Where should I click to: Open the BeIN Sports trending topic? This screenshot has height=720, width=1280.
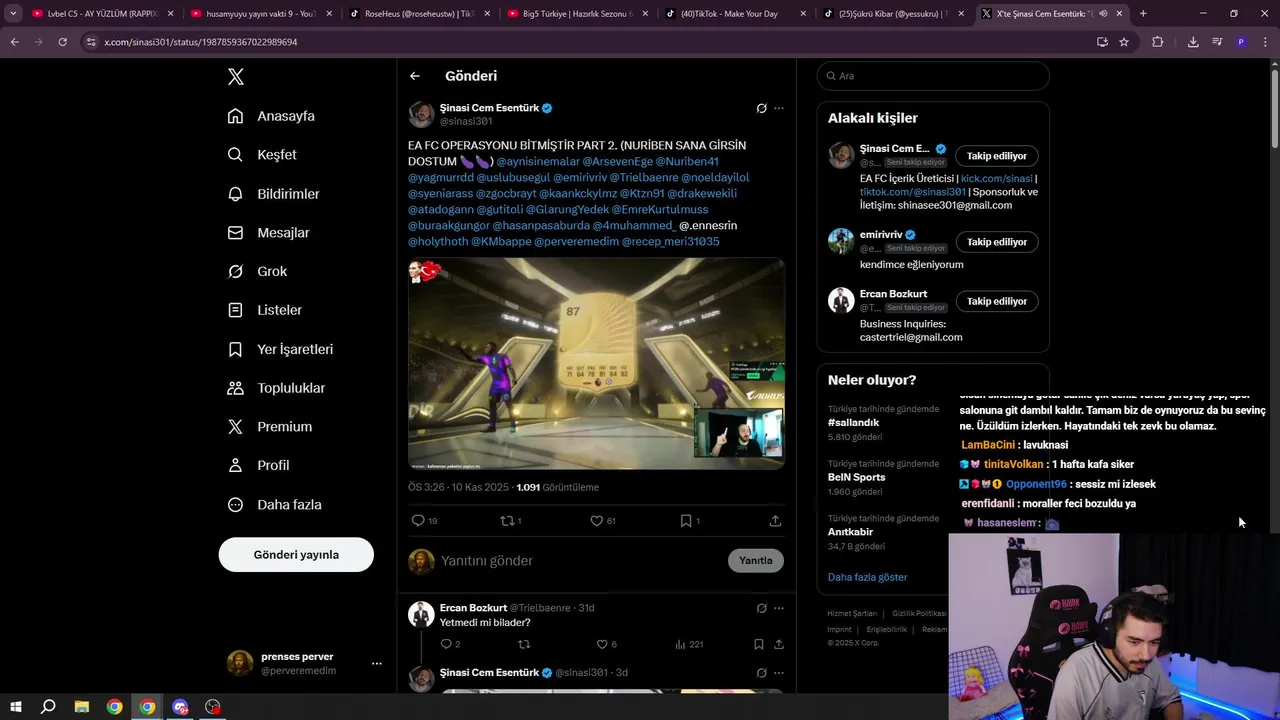click(856, 477)
